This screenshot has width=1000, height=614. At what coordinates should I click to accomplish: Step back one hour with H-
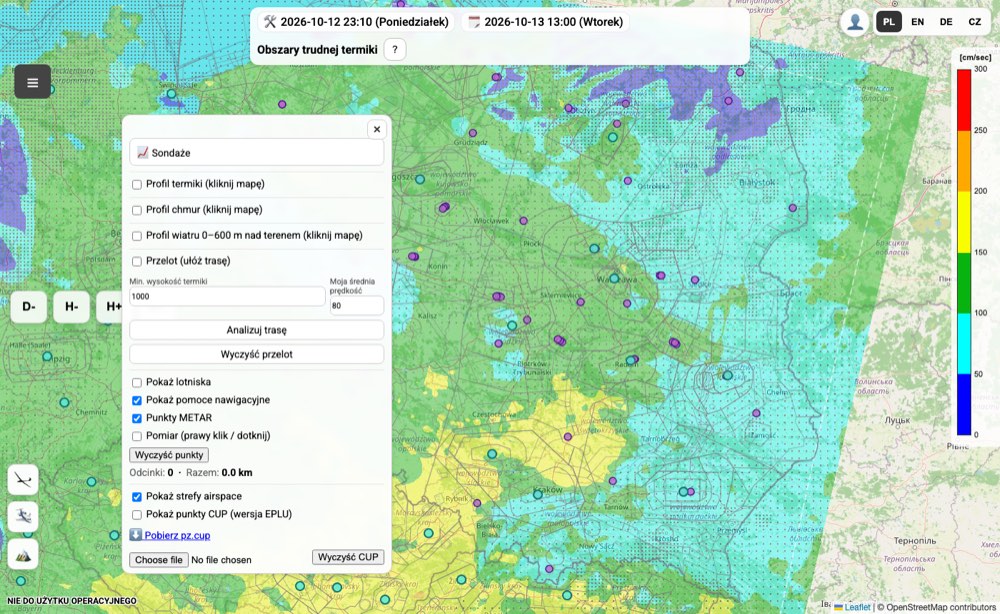71,307
